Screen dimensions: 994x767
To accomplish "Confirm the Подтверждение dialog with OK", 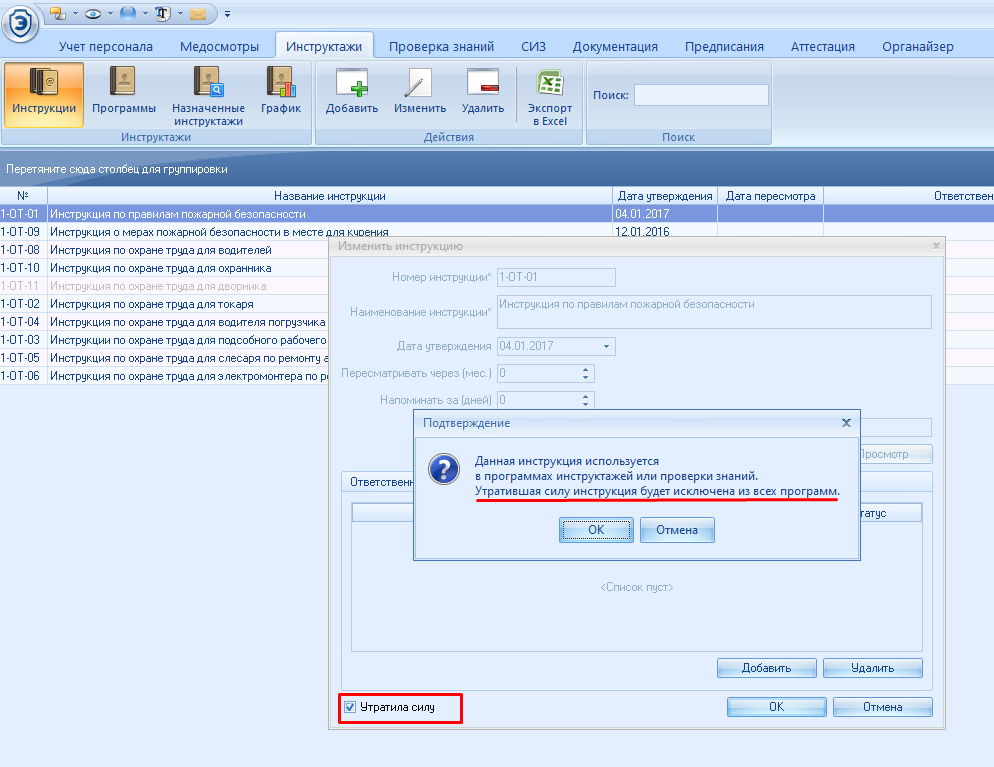I will (596, 530).
